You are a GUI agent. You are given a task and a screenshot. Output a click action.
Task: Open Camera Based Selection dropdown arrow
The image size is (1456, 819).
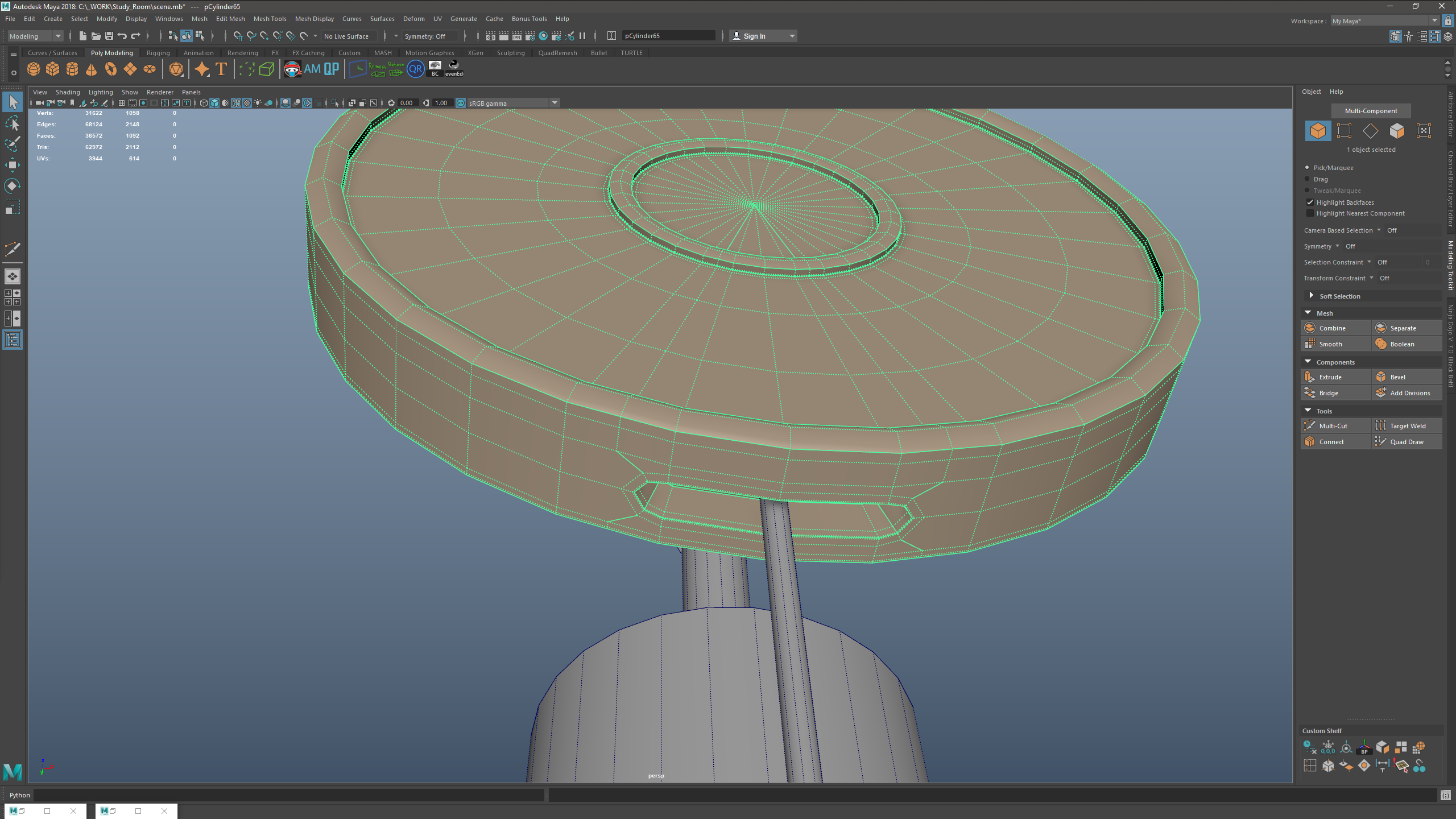click(x=1379, y=230)
